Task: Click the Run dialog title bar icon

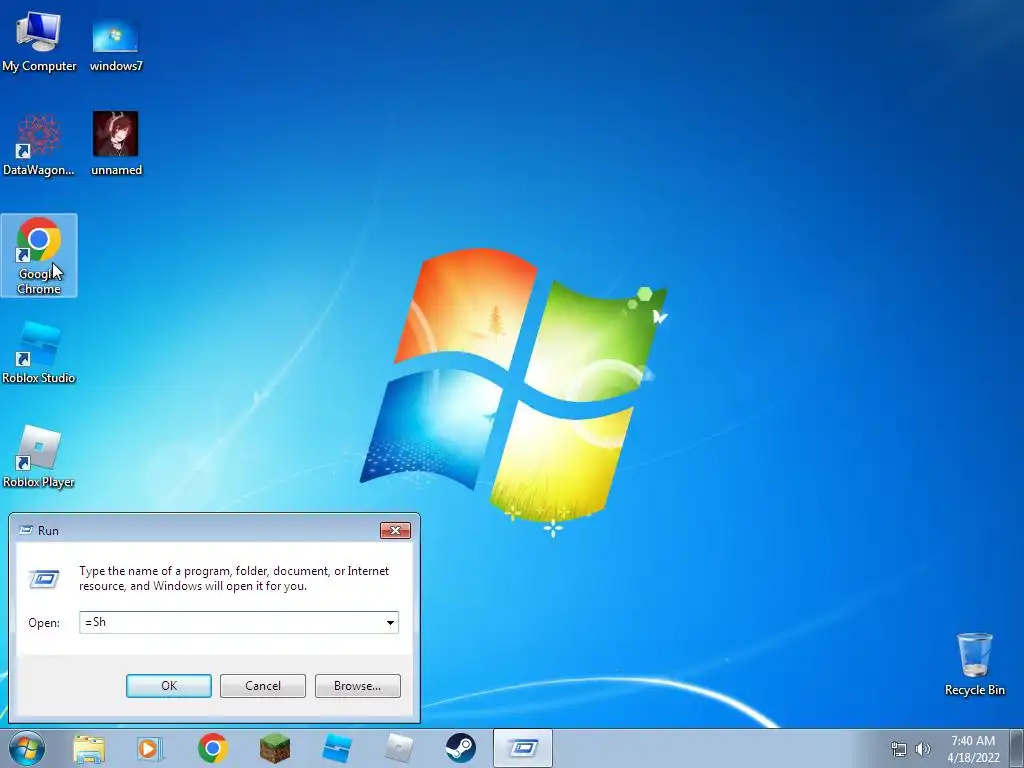Action: pyautogui.click(x=25, y=530)
